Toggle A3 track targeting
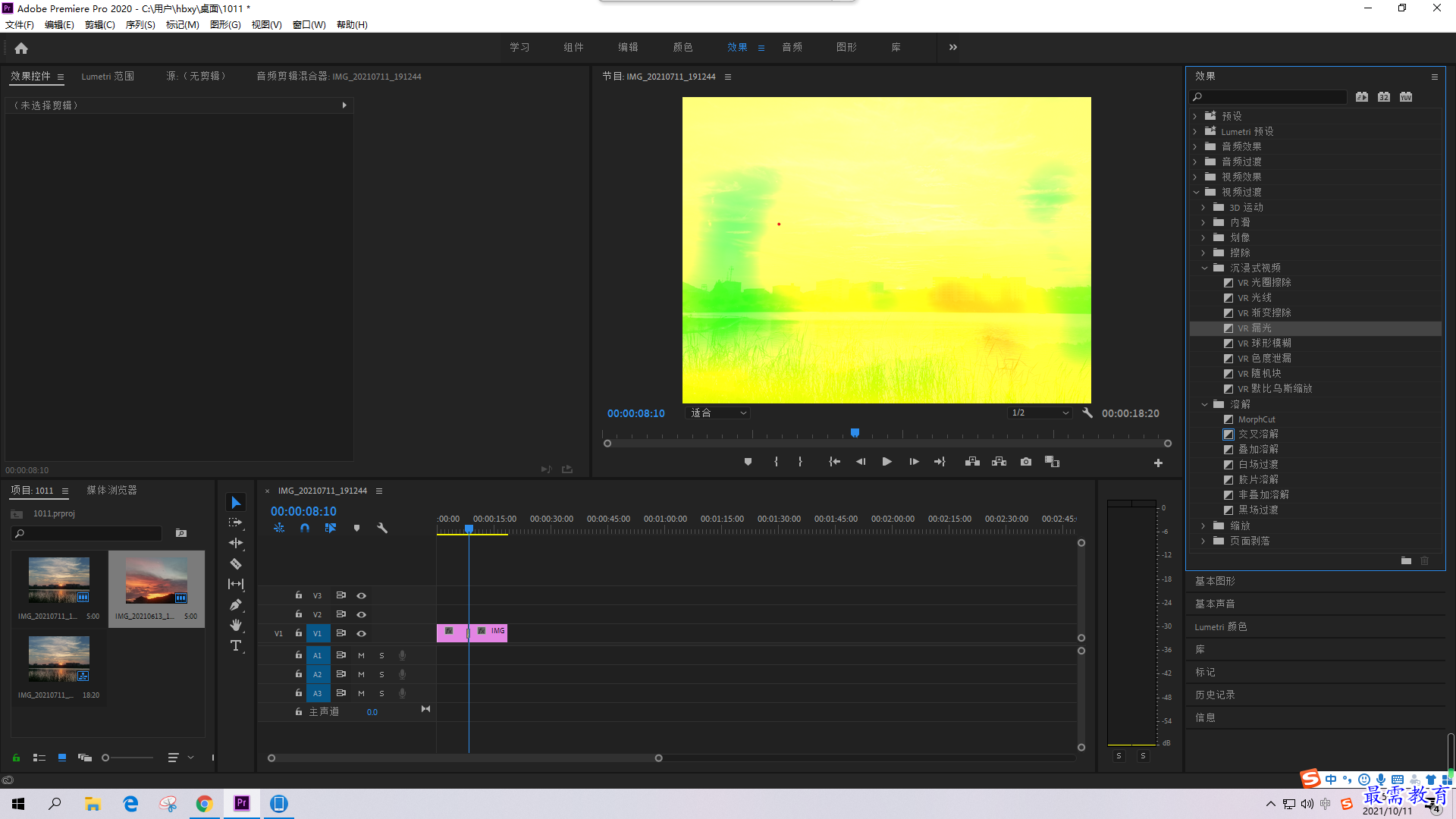This screenshot has height=819, width=1456. click(x=317, y=693)
